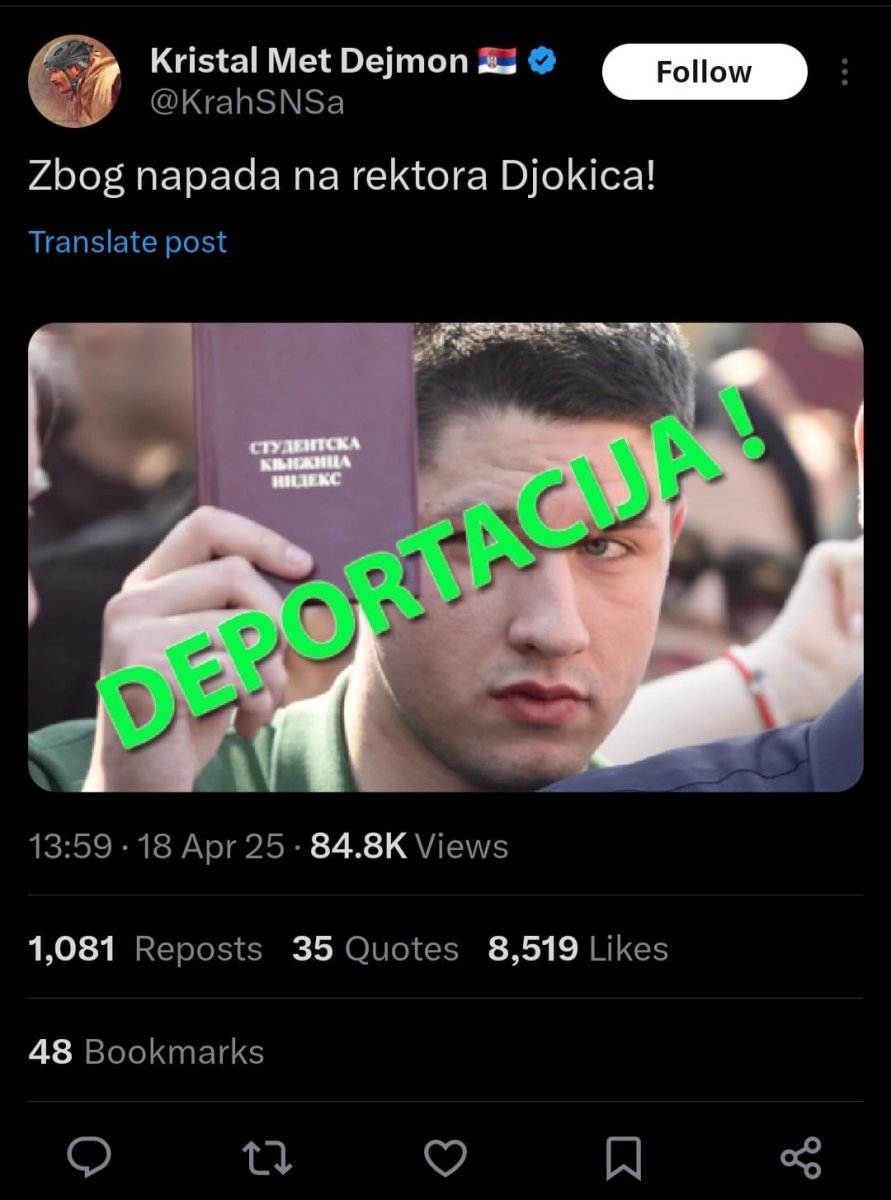View the 1,081 Reposts list
The height and width of the screenshot is (1200, 891).
(146, 949)
